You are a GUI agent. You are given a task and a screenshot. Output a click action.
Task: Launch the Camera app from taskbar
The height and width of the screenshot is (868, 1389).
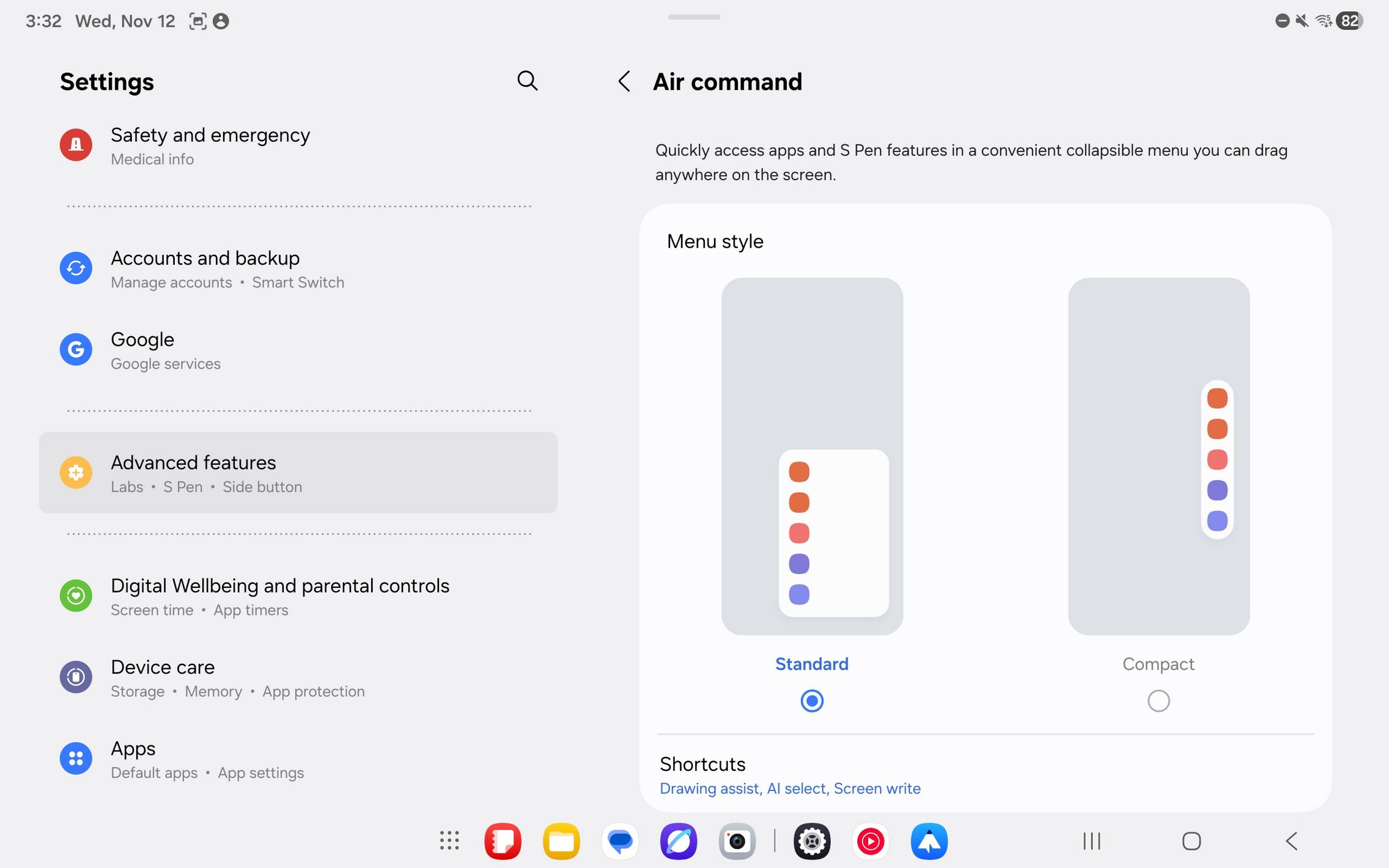click(737, 842)
